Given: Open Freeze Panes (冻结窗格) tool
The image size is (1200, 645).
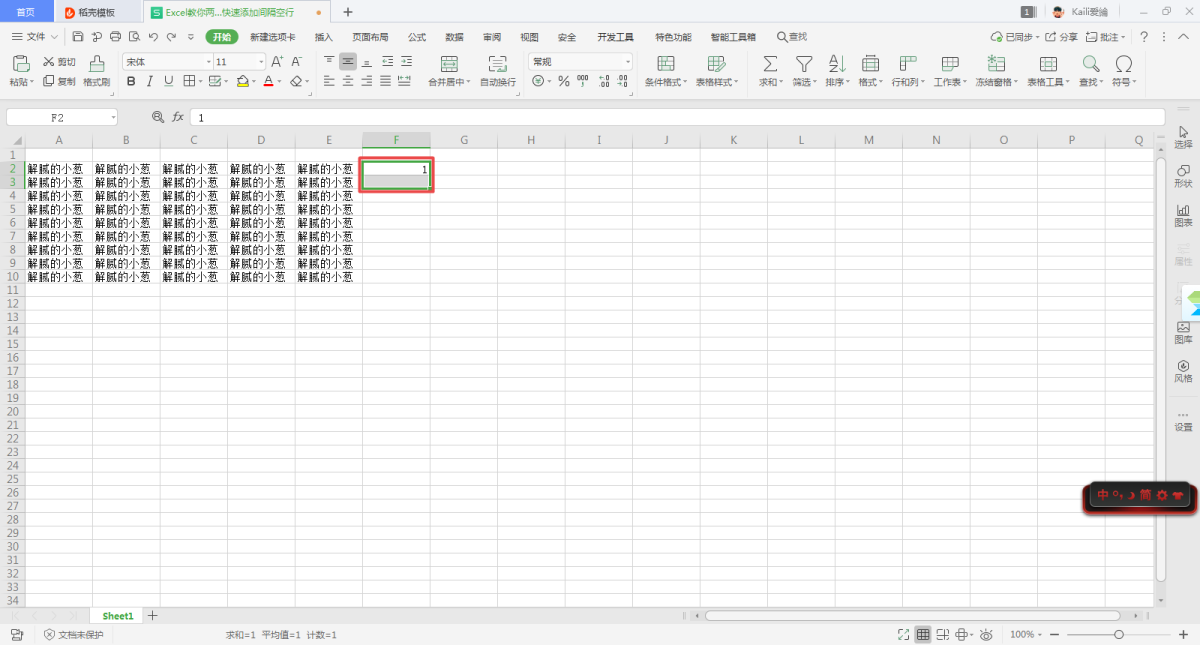Looking at the screenshot, I should [x=996, y=64].
